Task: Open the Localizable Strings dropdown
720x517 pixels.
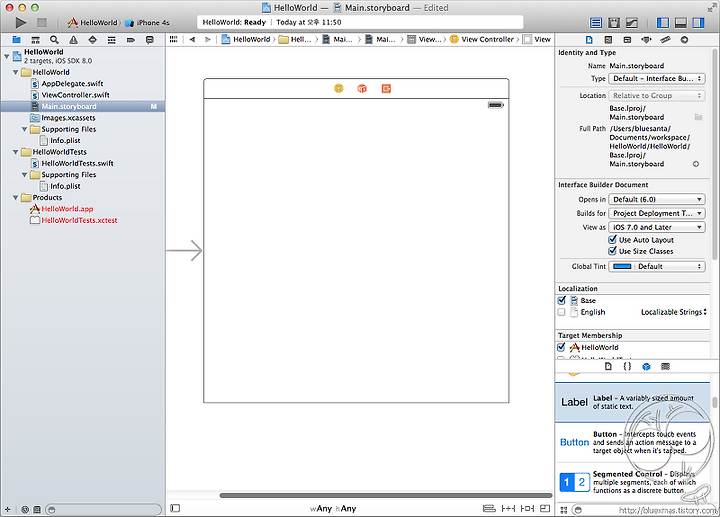Action: click(x=674, y=312)
